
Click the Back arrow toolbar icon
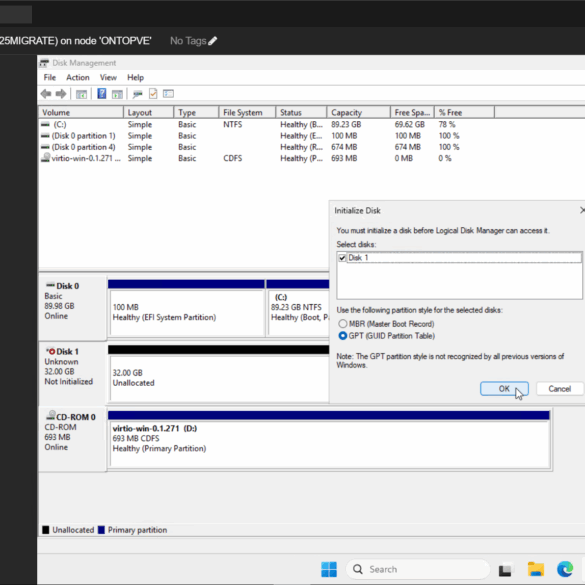point(46,94)
